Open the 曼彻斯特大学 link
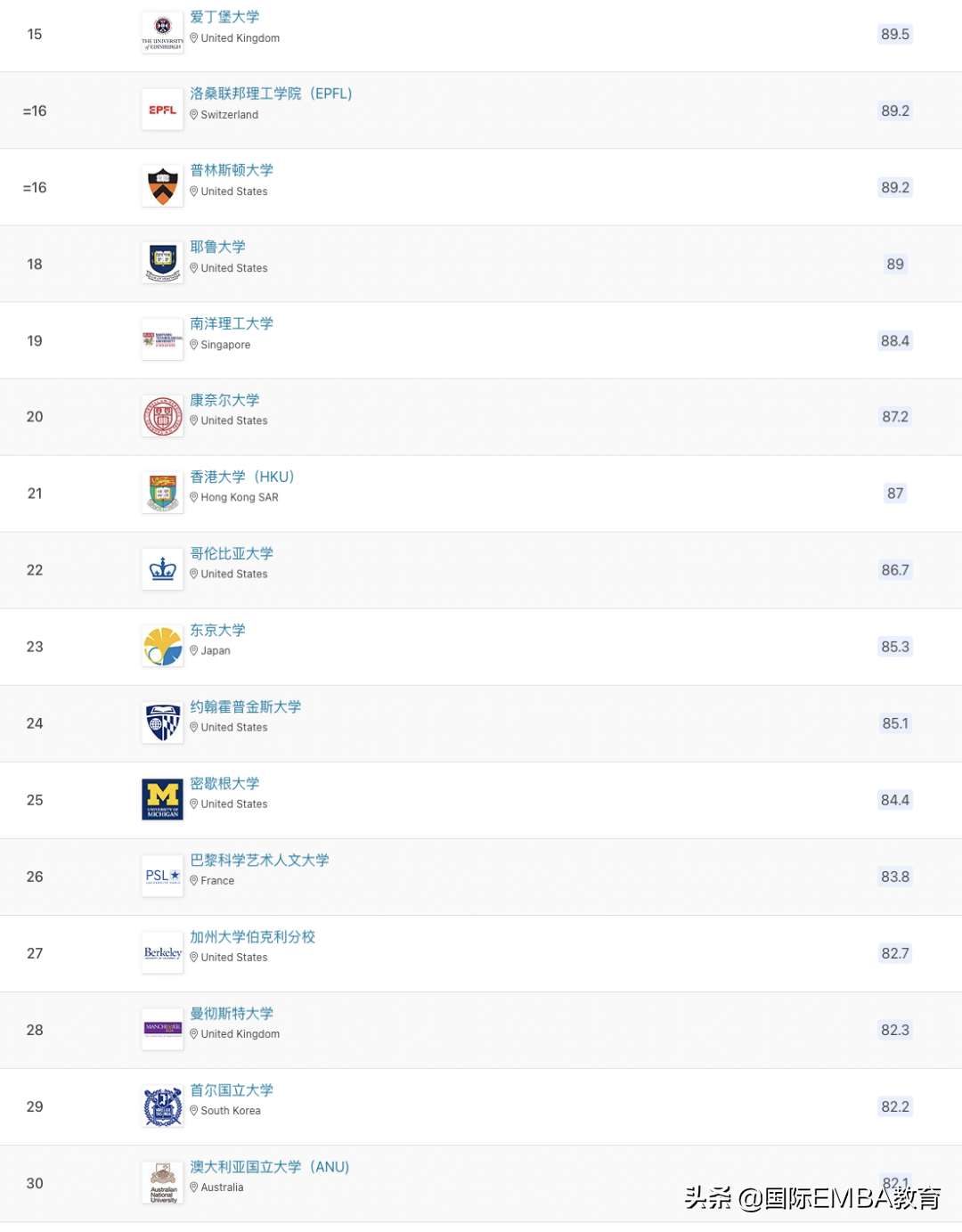This screenshot has width=962, height=1232. [232, 1013]
